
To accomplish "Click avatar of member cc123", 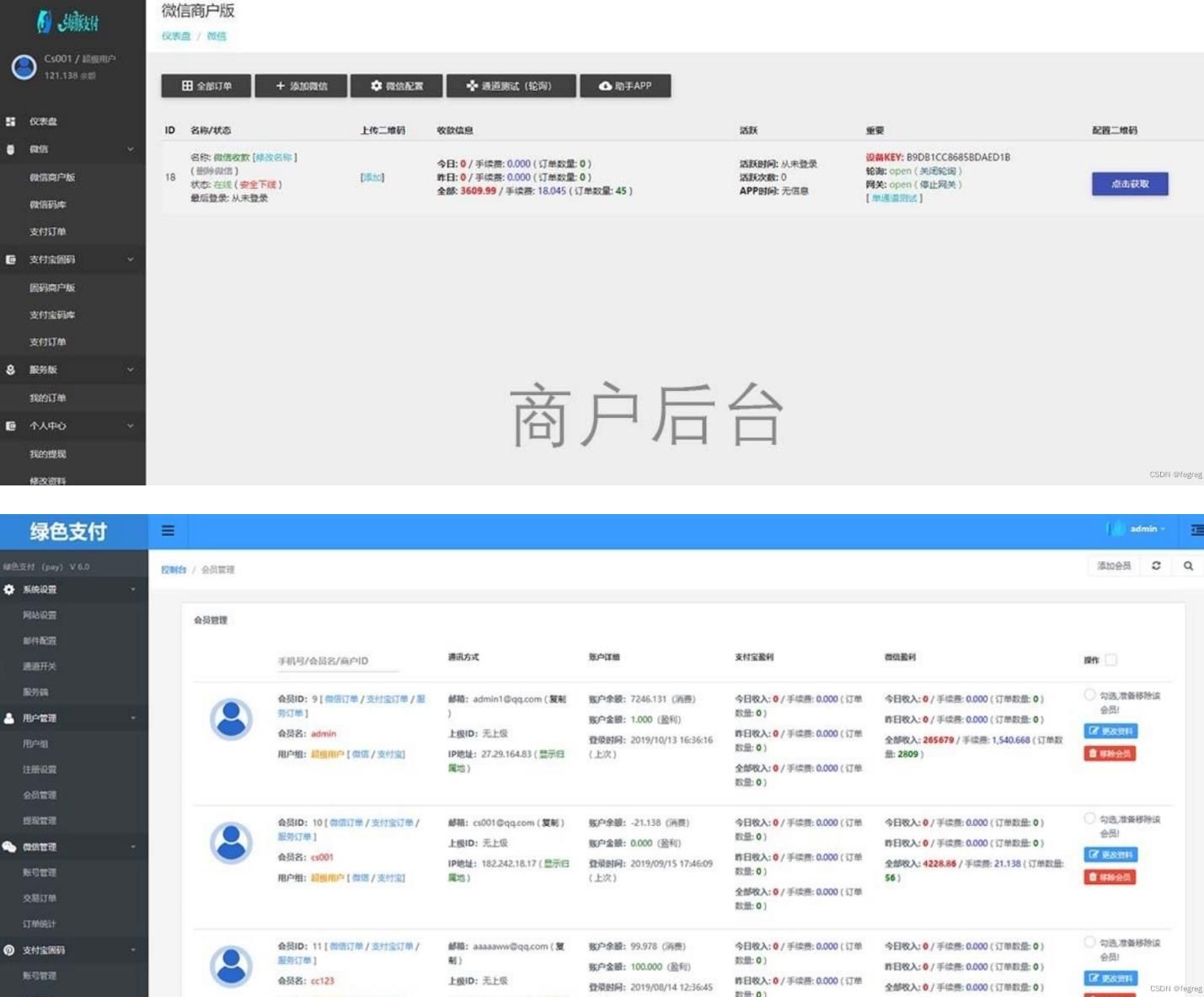I will tap(231, 967).
